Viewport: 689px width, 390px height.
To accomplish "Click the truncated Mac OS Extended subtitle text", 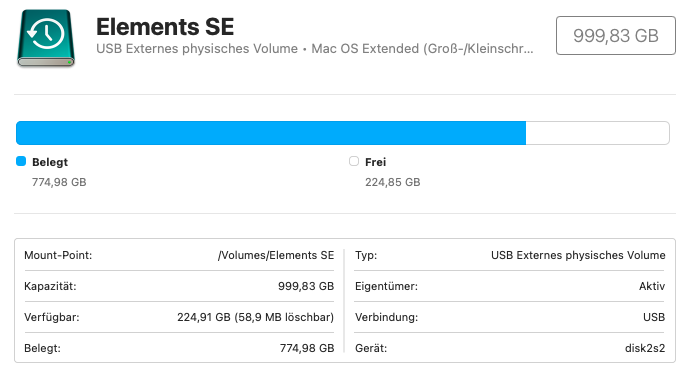I will coord(422,49).
